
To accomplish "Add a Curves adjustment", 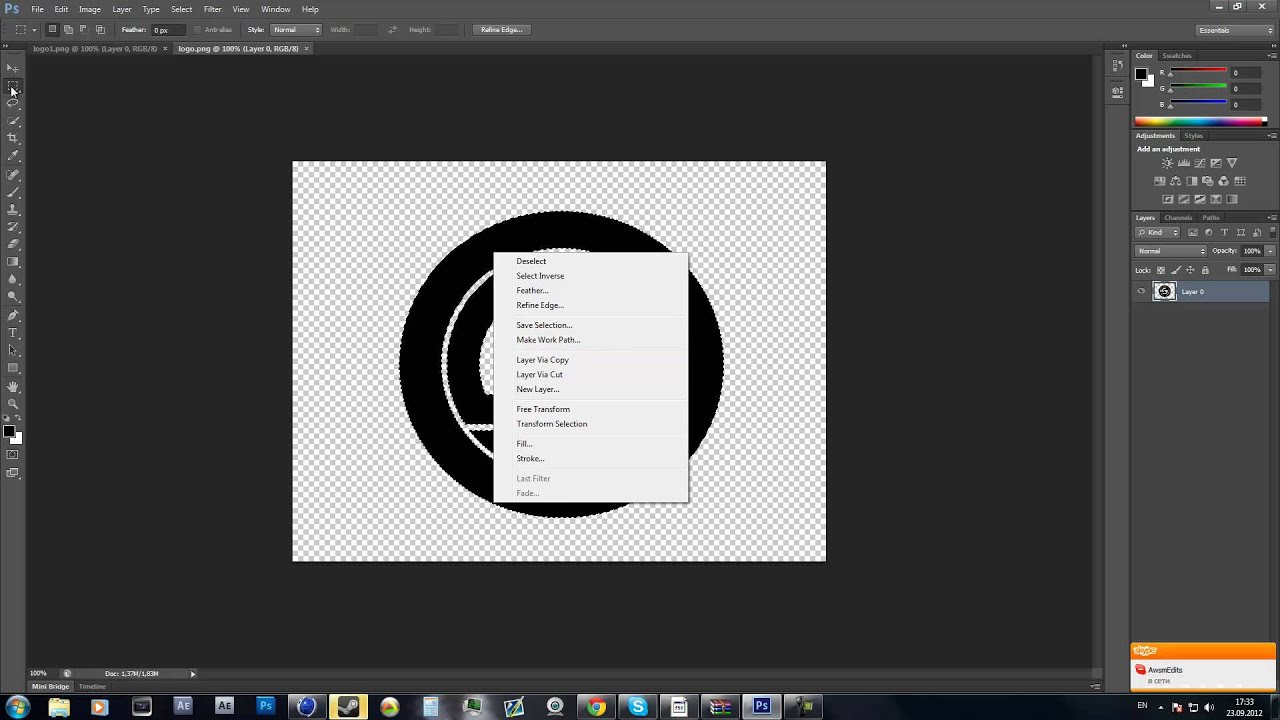I will point(1200,163).
